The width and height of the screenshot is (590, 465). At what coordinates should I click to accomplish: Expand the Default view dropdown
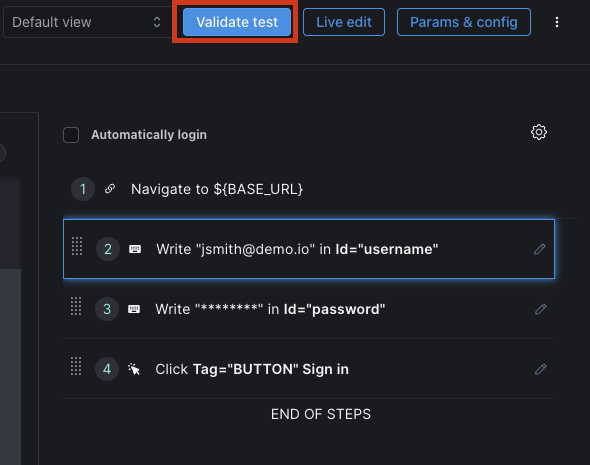coord(87,22)
